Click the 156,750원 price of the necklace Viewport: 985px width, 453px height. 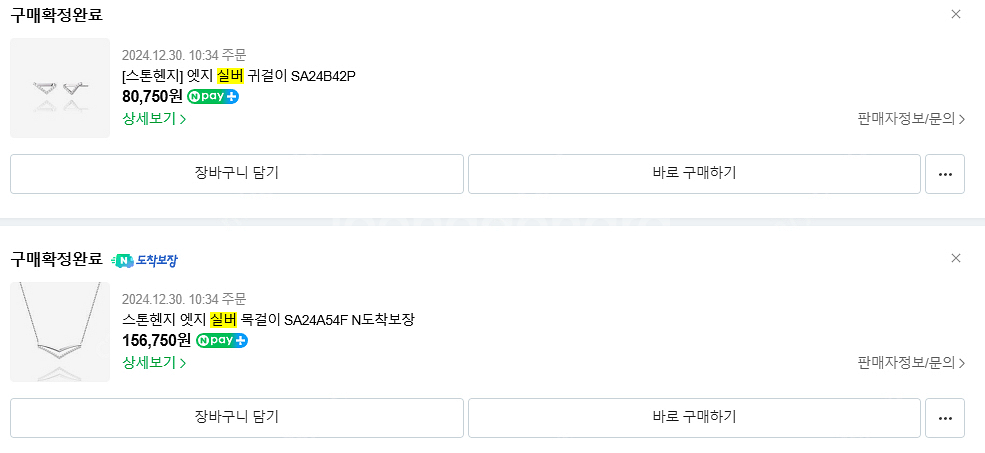(156, 341)
